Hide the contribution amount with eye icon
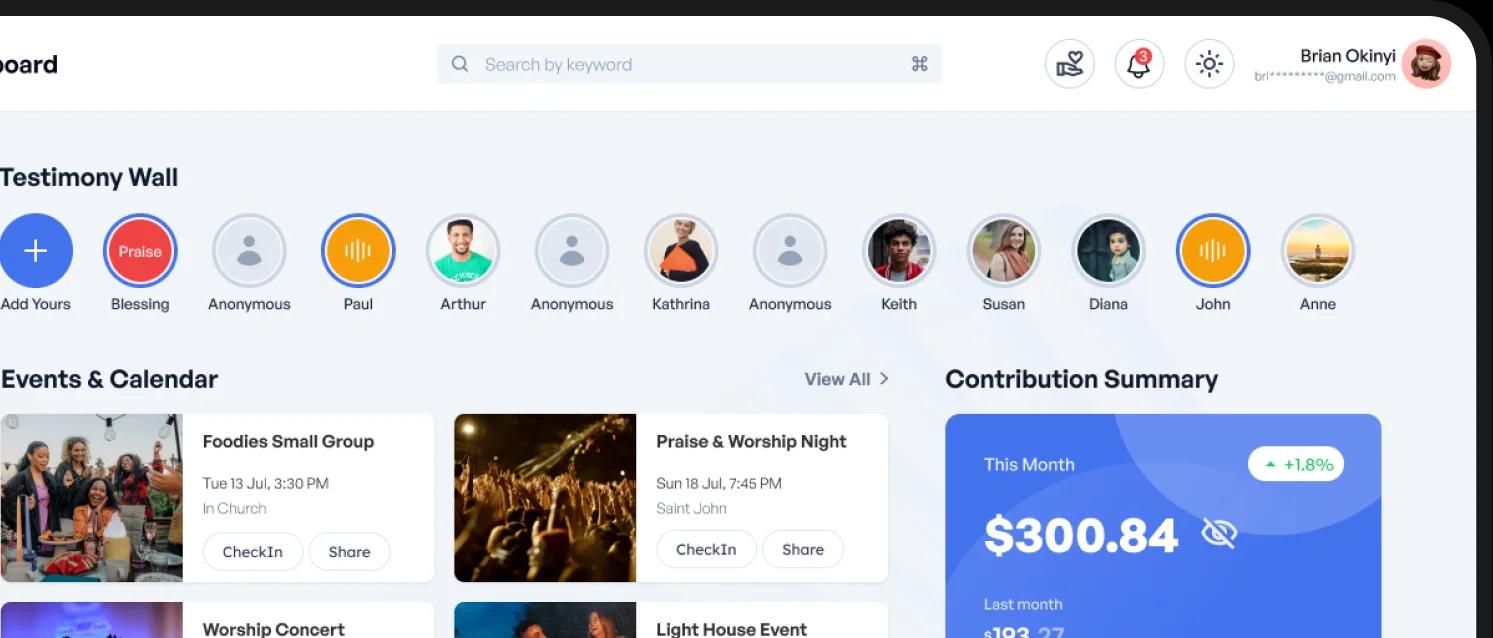The image size is (1493, 638). [x=1218, y=535]
